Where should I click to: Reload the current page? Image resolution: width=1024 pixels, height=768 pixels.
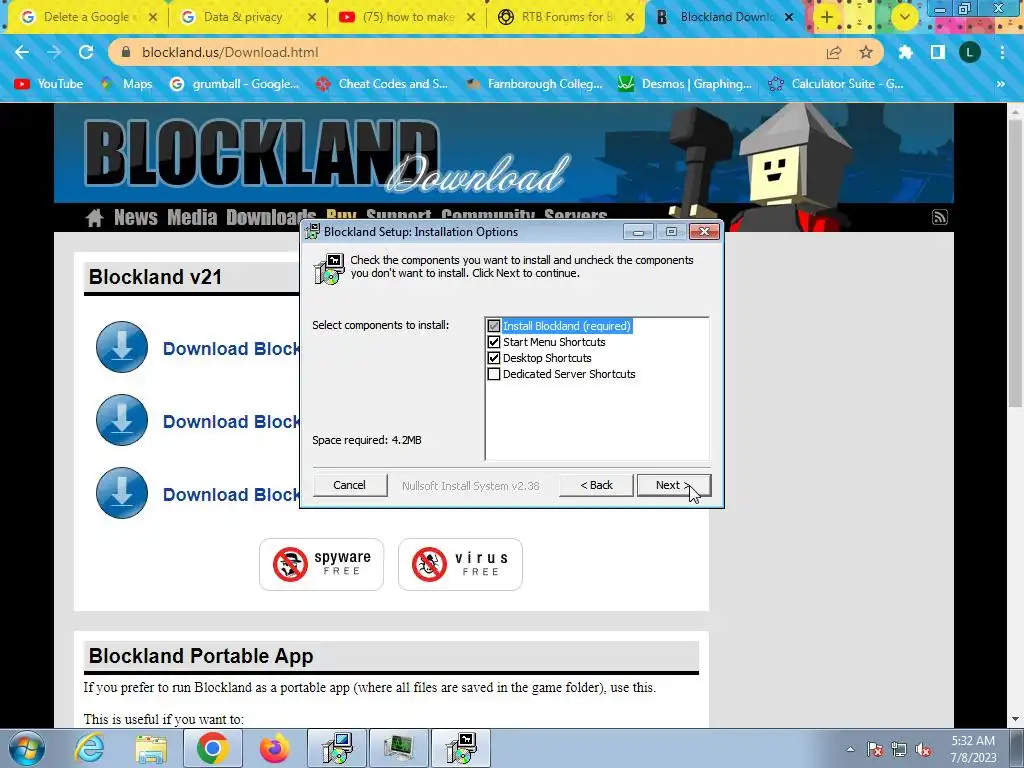click(86, 52)
